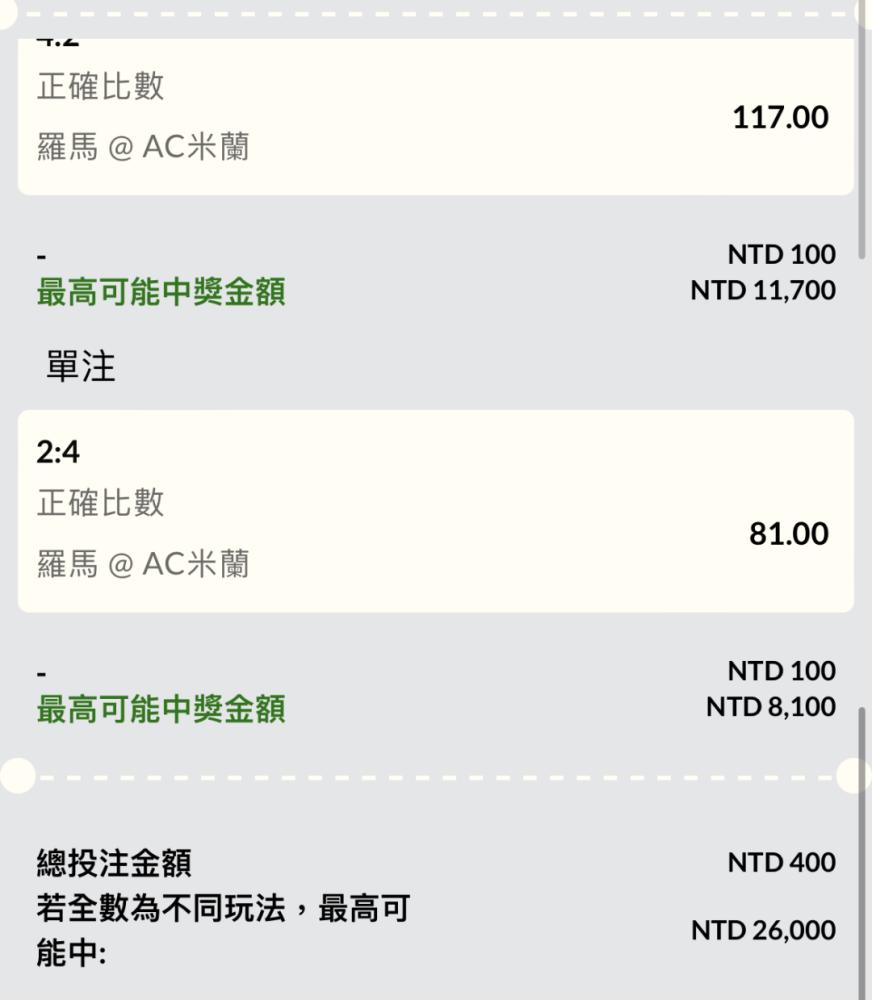Tap 正確比數 label in 117.00 card
The width and height of the screenshot is (872, 1000).
coord(100,87)
